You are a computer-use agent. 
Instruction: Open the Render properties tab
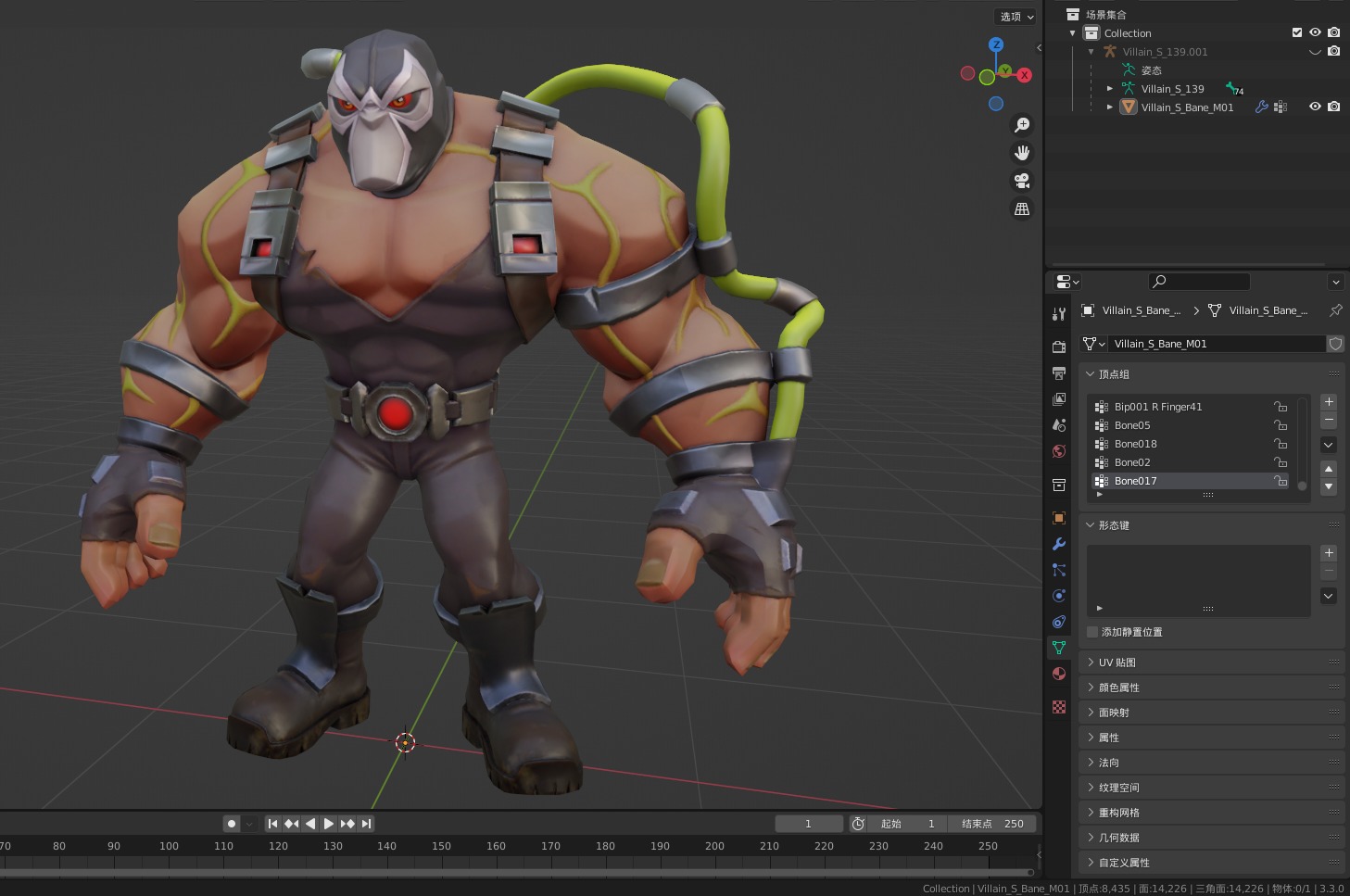pyautogui.click(x=1059, y=347)
